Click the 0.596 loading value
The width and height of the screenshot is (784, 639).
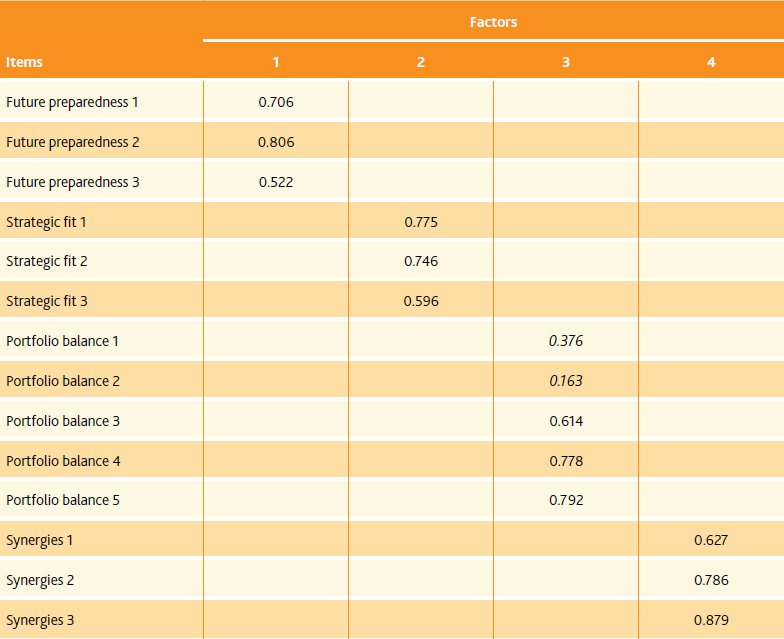tap(421, 302)
